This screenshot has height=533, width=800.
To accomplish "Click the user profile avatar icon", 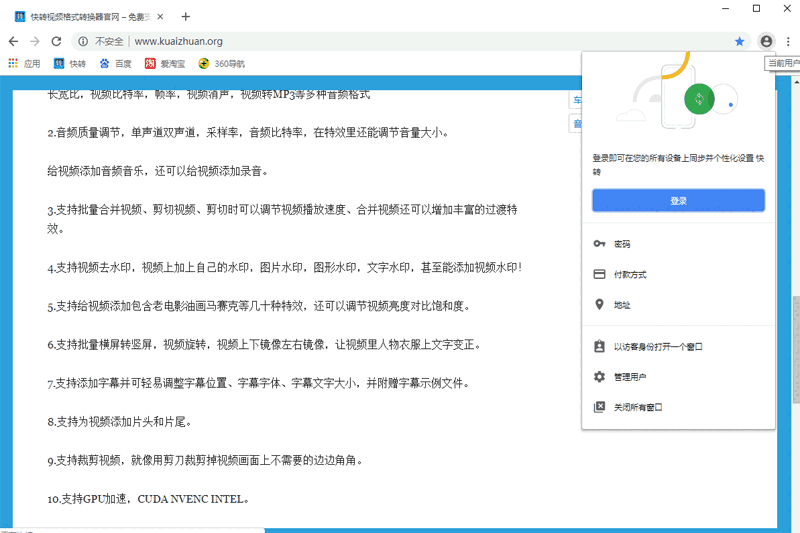I will click(x=766, y=41).
